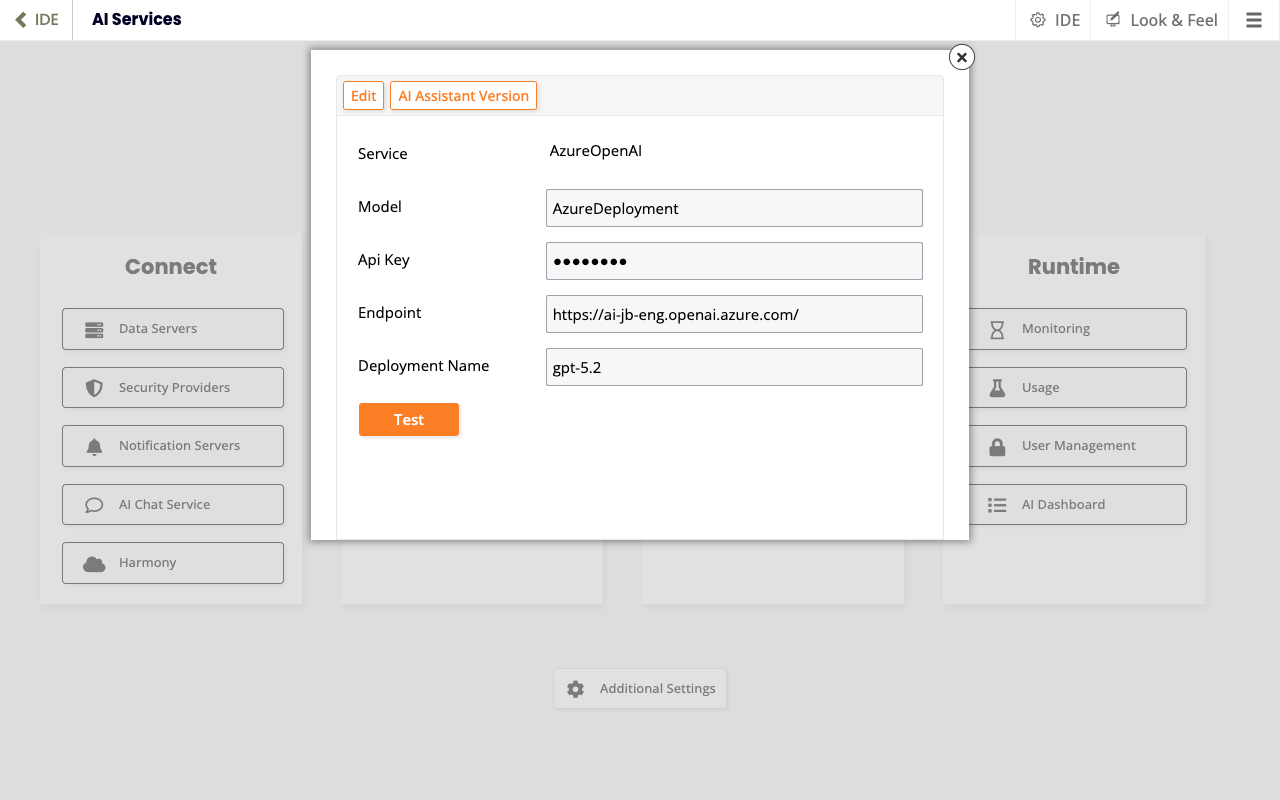Viewport: 1280px width, 800px height.
Task: Click the Security Providers shield icon
Action: point(94,388)
